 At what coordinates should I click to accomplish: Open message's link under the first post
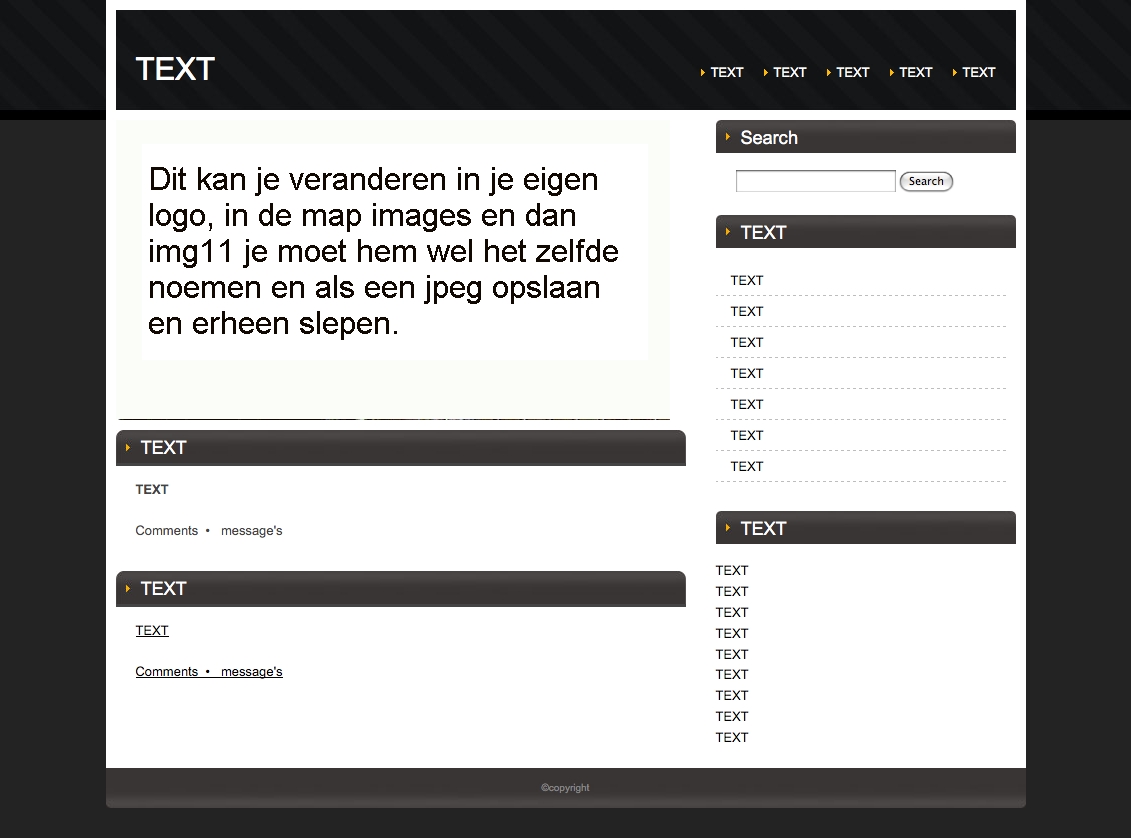[252, 530]
